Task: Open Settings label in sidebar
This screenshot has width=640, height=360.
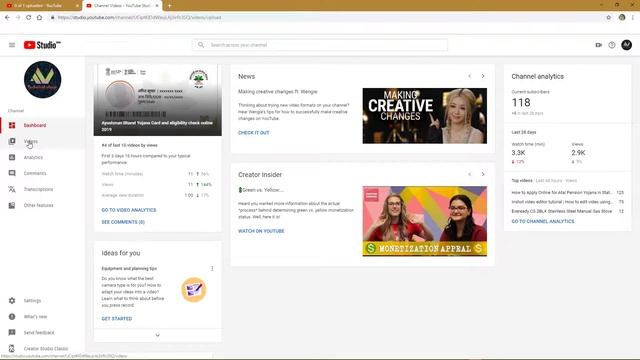Action: (32, 300)
